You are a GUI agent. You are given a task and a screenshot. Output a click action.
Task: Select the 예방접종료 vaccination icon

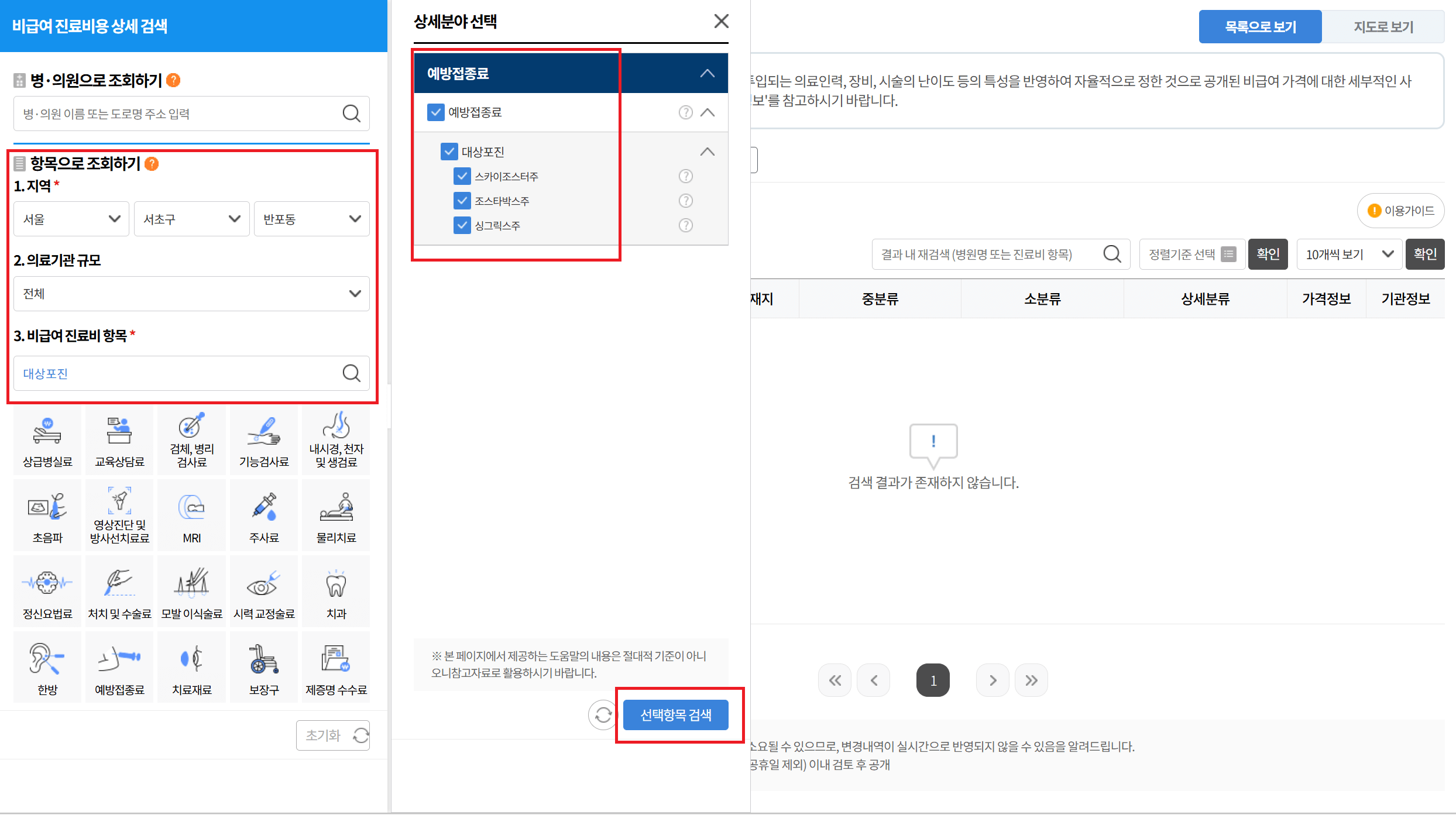(x=119, y=666)
